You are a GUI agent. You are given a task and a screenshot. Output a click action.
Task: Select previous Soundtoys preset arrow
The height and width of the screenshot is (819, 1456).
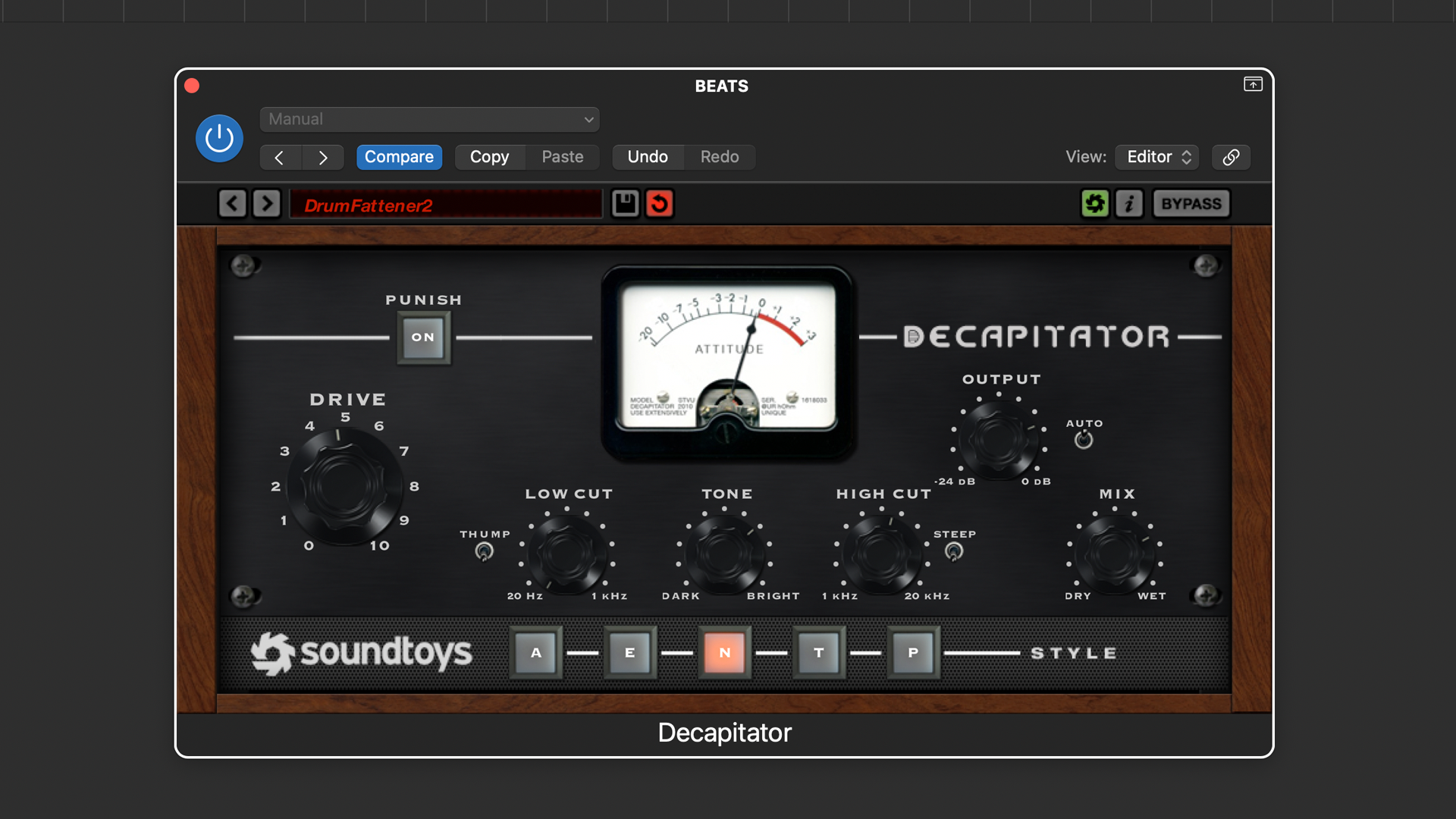(233, 203)
